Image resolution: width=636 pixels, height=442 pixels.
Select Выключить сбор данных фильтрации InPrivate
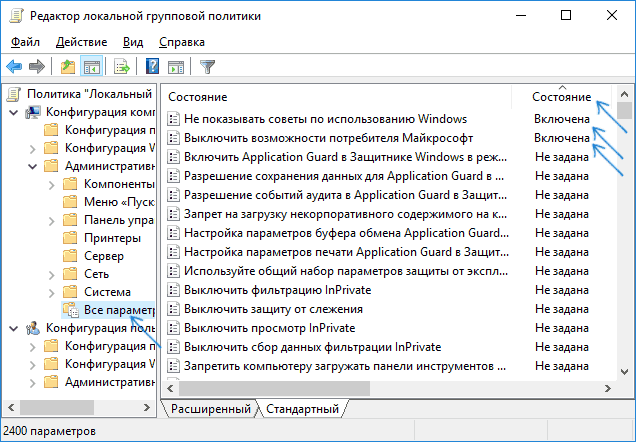point(312,347)
